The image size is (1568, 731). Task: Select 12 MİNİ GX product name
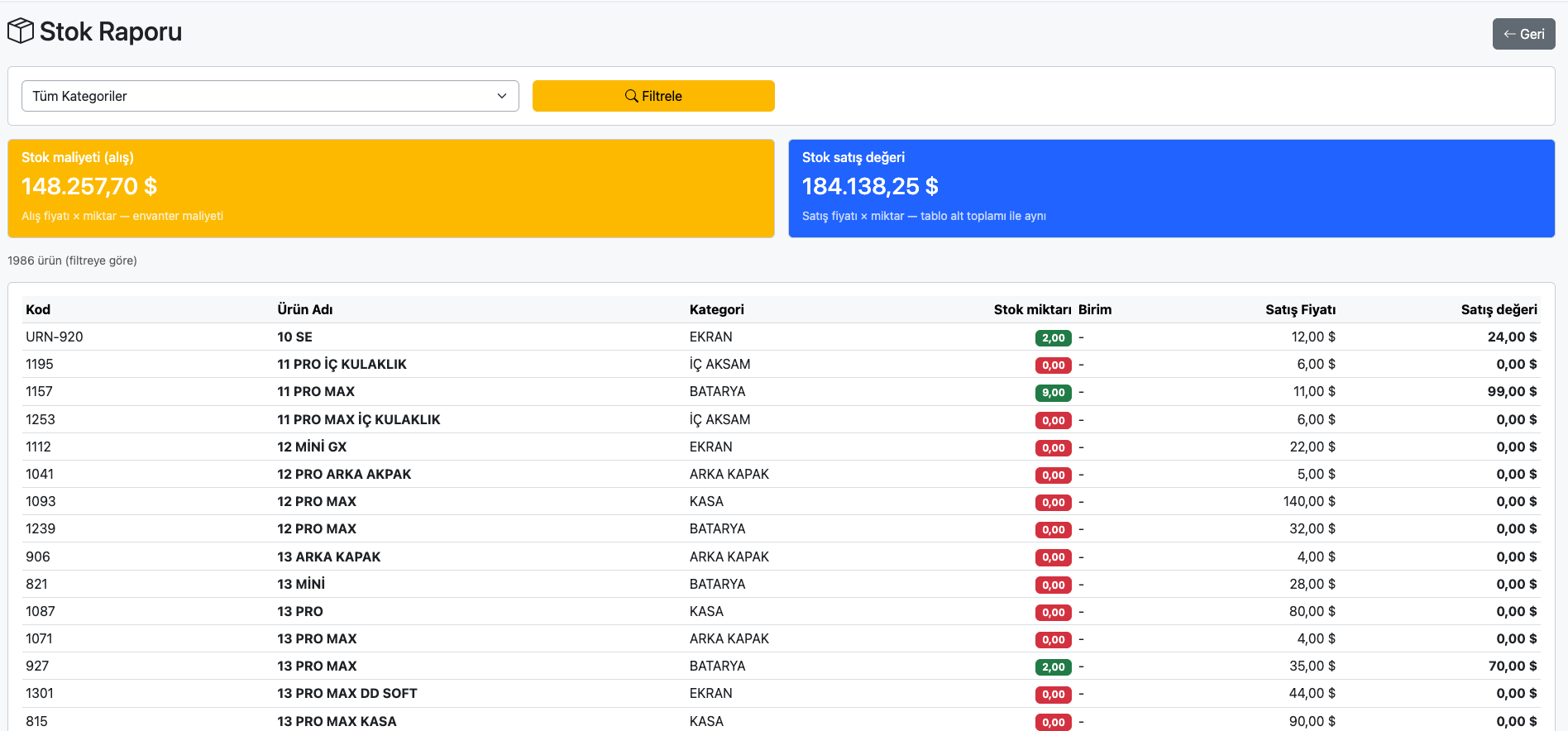coord(312,447)
